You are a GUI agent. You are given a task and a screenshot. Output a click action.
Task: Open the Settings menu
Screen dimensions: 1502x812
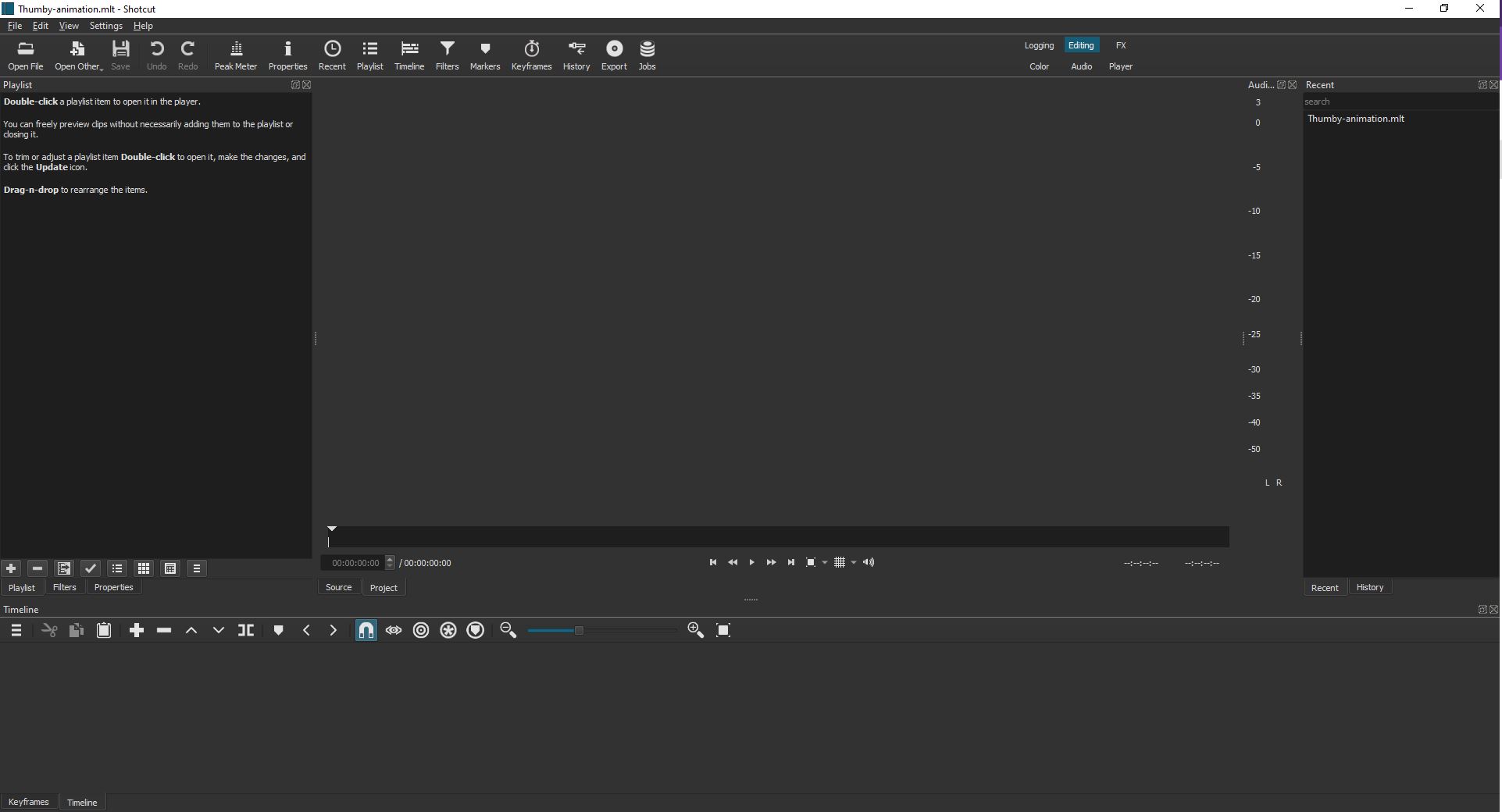coord(105,26)
